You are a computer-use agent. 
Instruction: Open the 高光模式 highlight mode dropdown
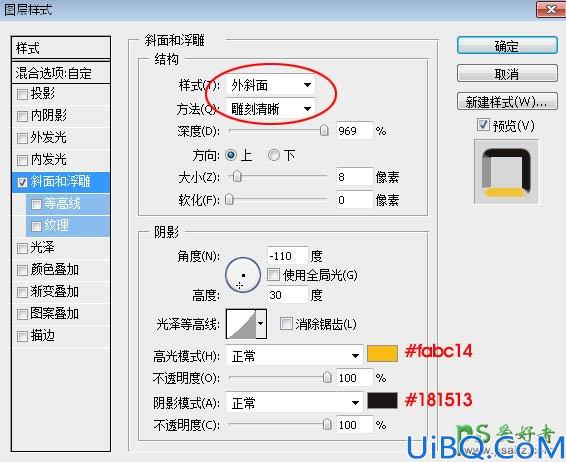pyautogui.click(x=294, y=356)
